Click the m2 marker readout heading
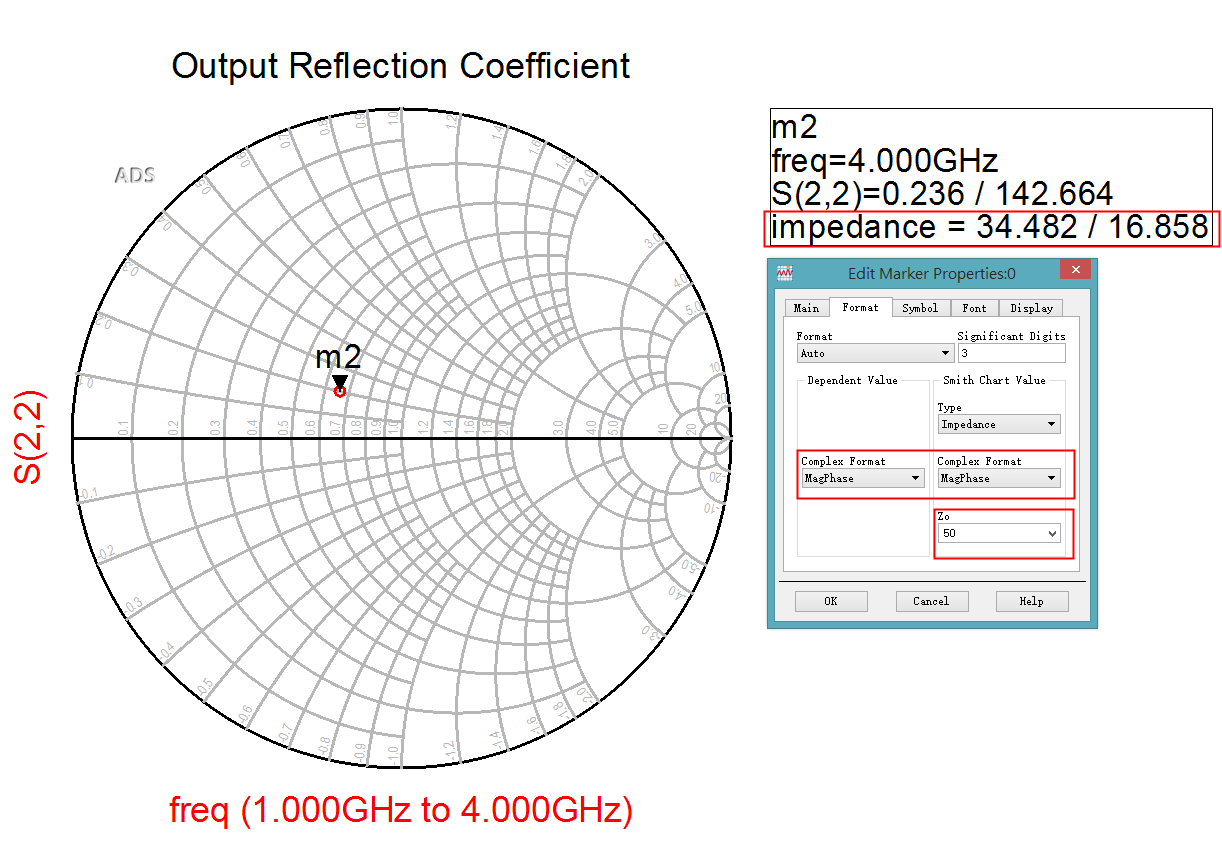 tap(795, 127)
